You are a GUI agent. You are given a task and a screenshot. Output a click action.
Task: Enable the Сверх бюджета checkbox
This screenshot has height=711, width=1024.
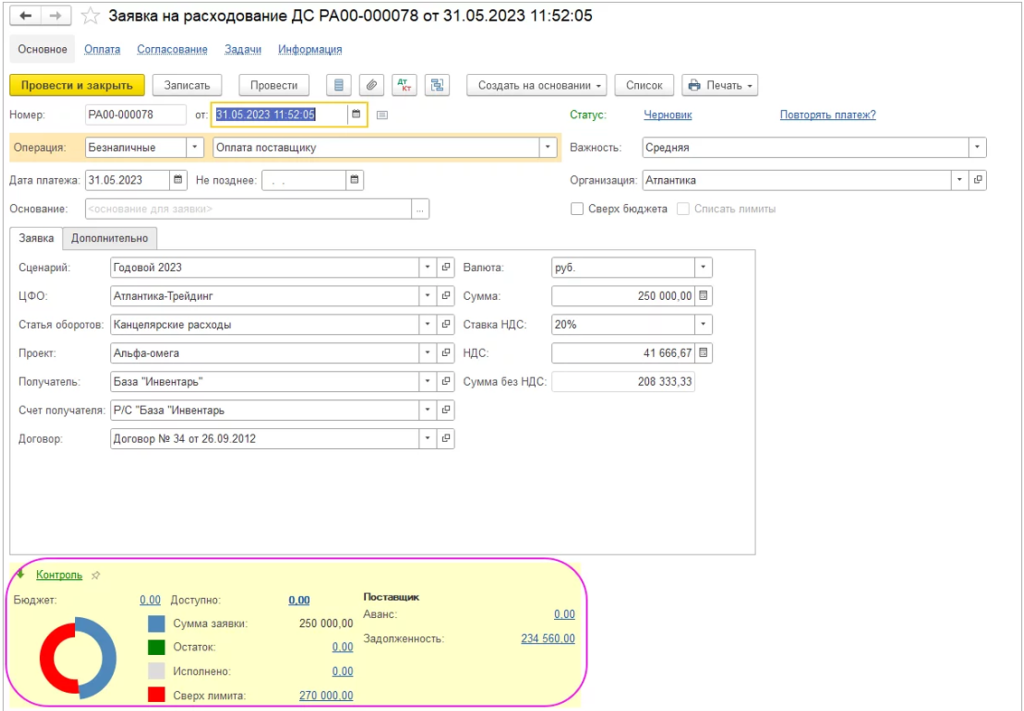[x=577, y=209]
